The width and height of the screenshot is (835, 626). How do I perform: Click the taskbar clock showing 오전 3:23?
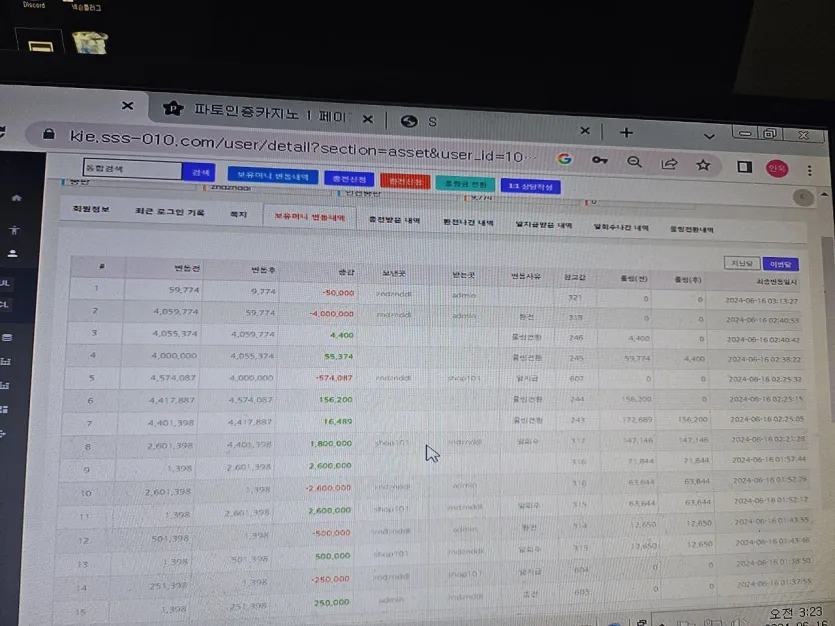(x=795, y=613)
